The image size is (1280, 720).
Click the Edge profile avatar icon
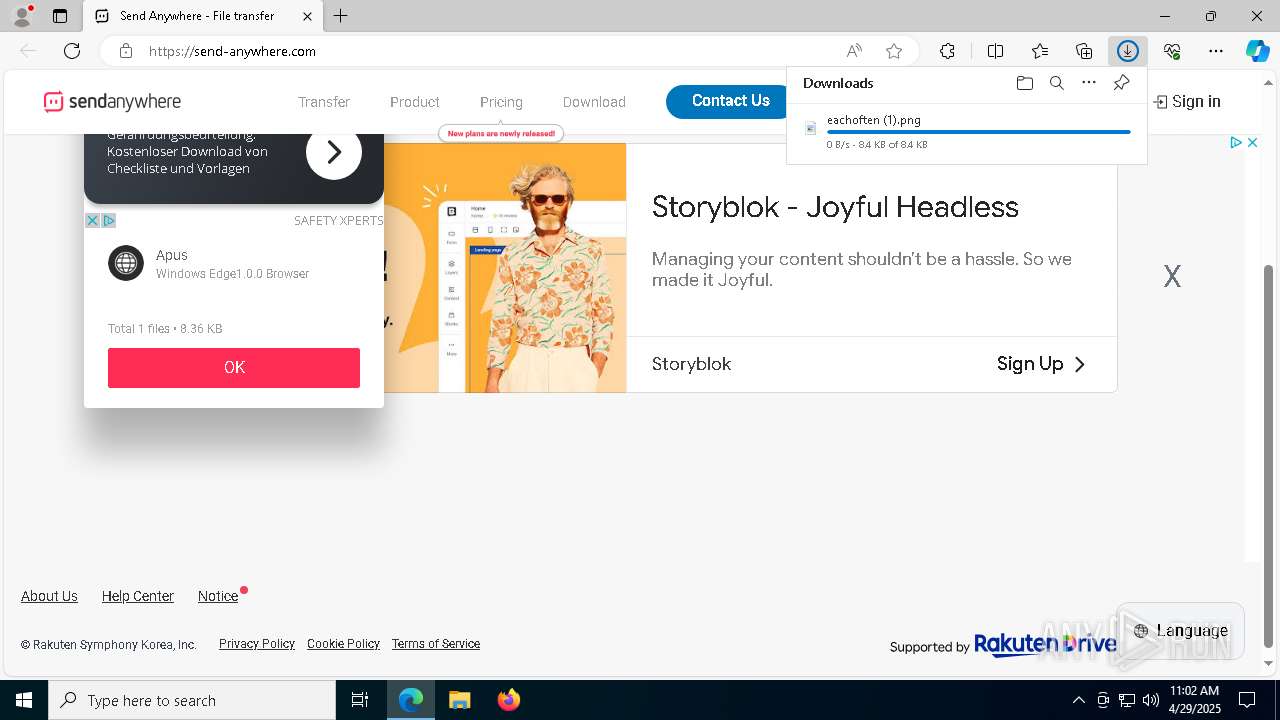tap(22, 16)
